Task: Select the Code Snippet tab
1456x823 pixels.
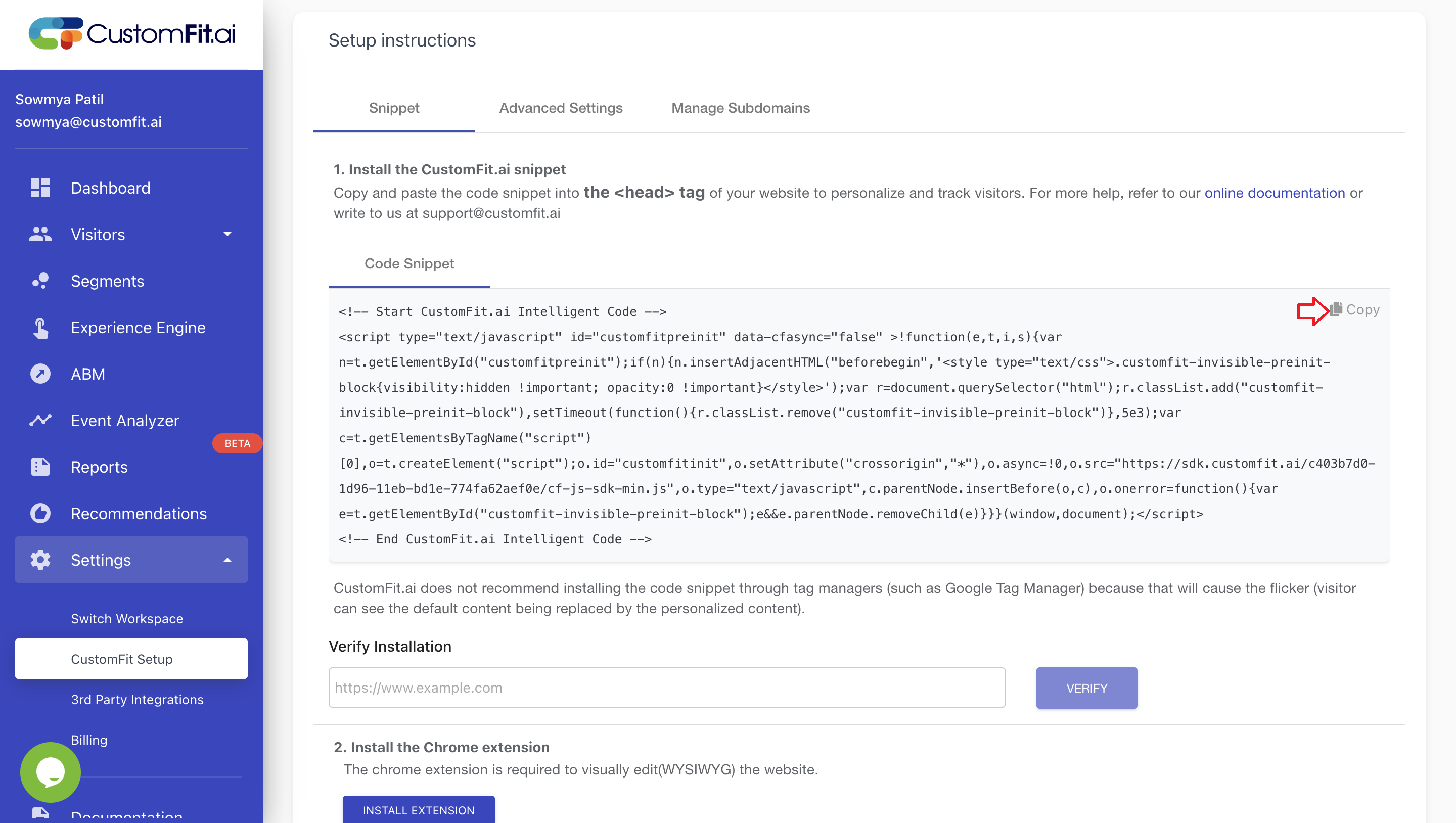Action: [x=408, y=264]
